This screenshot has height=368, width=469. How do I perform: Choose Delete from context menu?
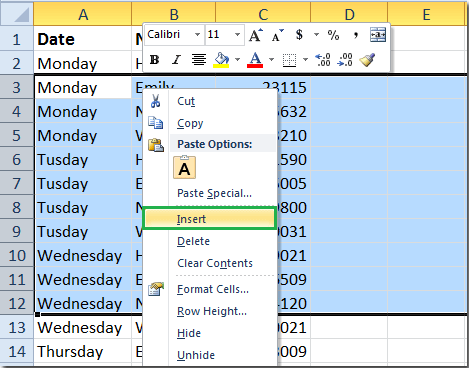pos(210,241)
